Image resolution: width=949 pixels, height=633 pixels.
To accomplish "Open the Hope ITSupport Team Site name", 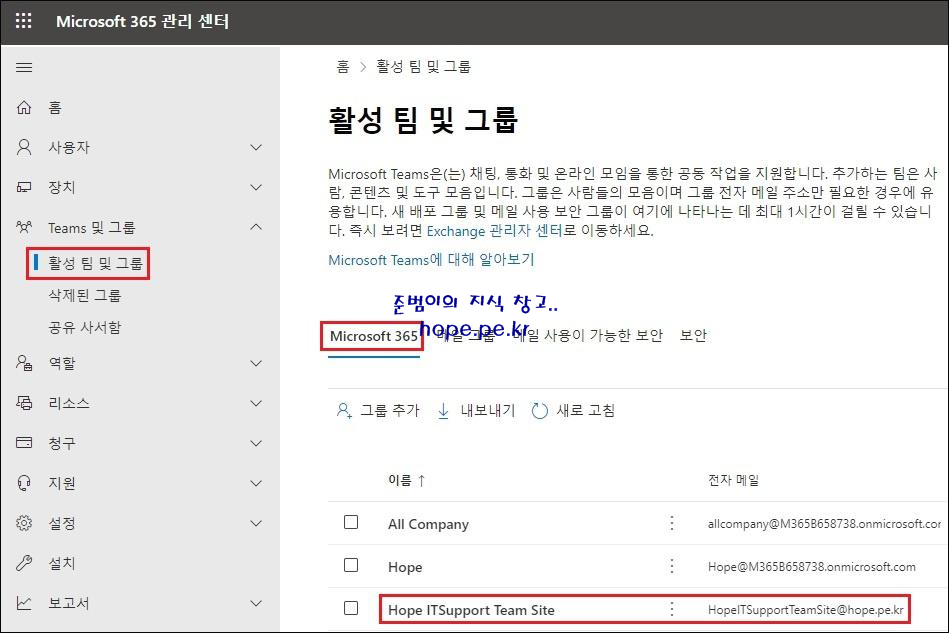I will coord(471,610).
